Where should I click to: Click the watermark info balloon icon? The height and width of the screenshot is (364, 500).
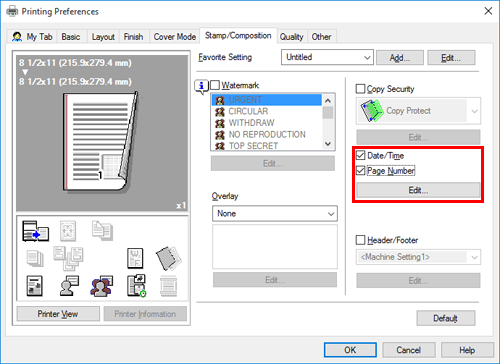(x=201, y=87)
